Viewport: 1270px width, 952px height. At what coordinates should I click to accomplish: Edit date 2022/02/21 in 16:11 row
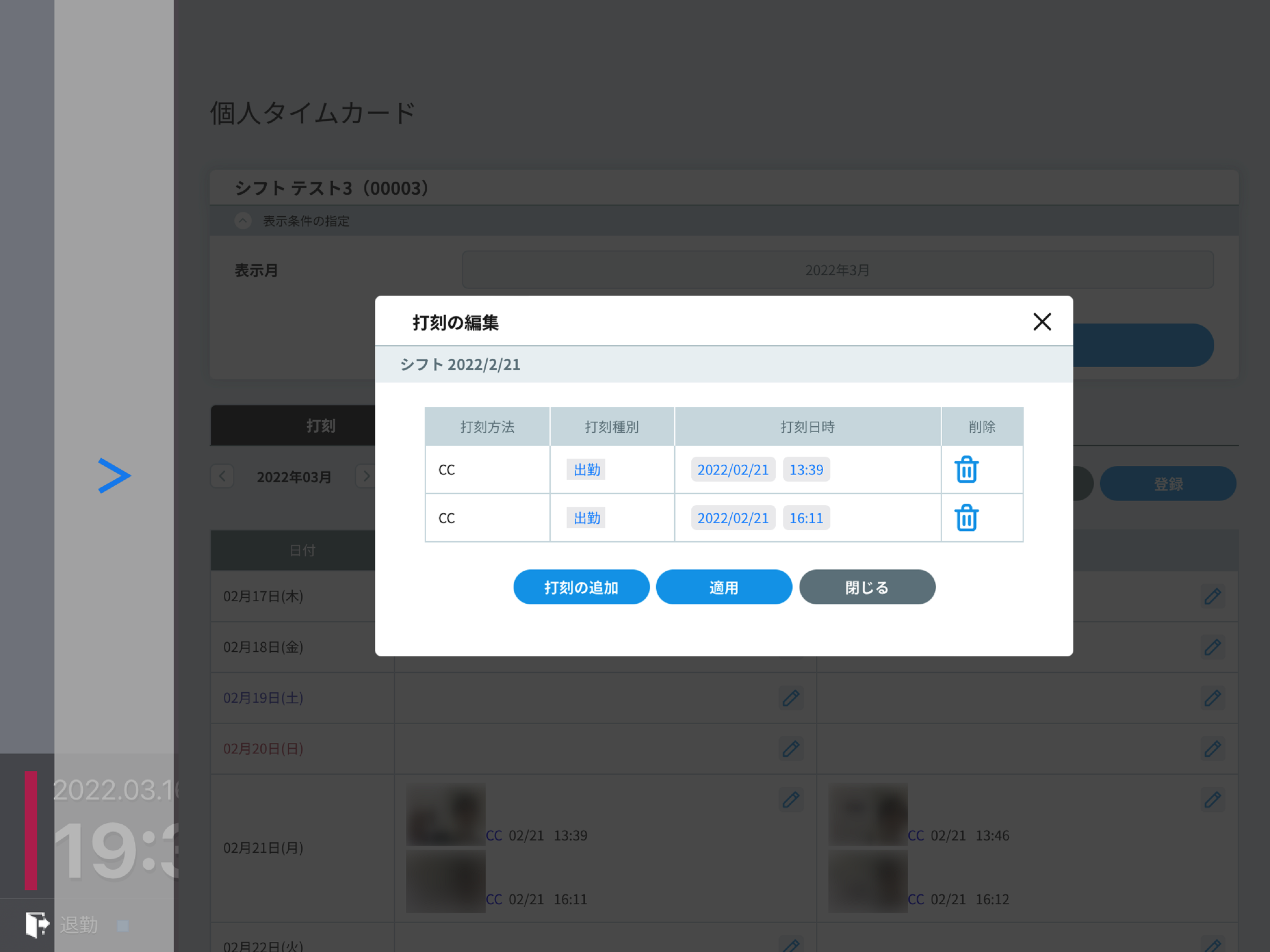[733, 518]
